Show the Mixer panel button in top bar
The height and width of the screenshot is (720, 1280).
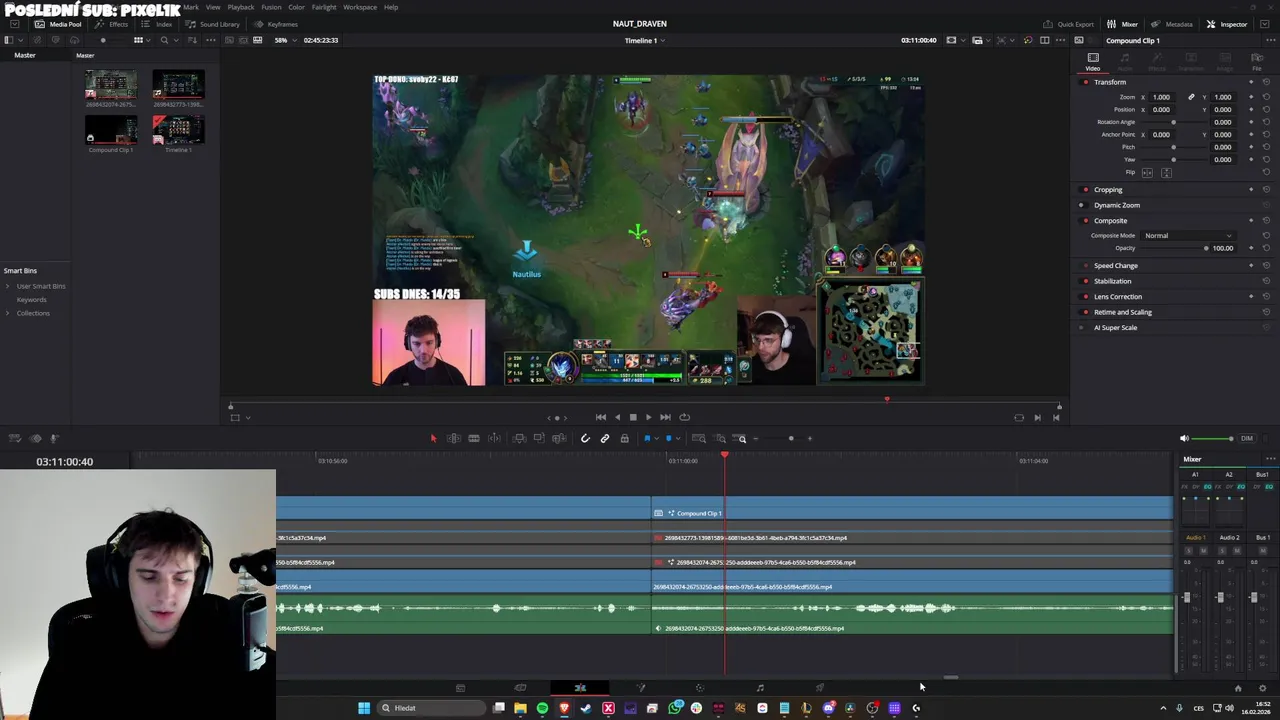(1123, 24)
